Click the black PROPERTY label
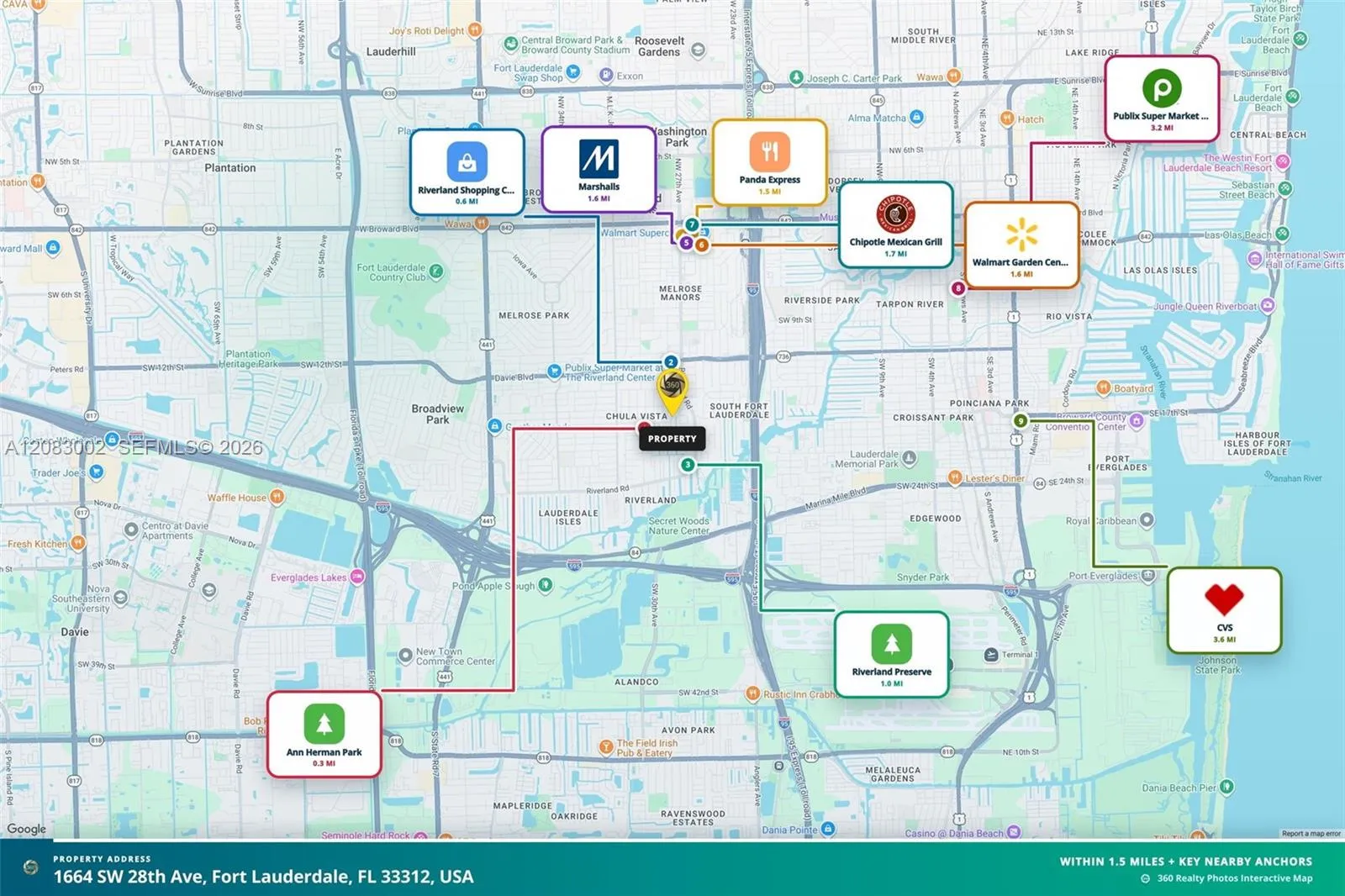 point(672,439)
